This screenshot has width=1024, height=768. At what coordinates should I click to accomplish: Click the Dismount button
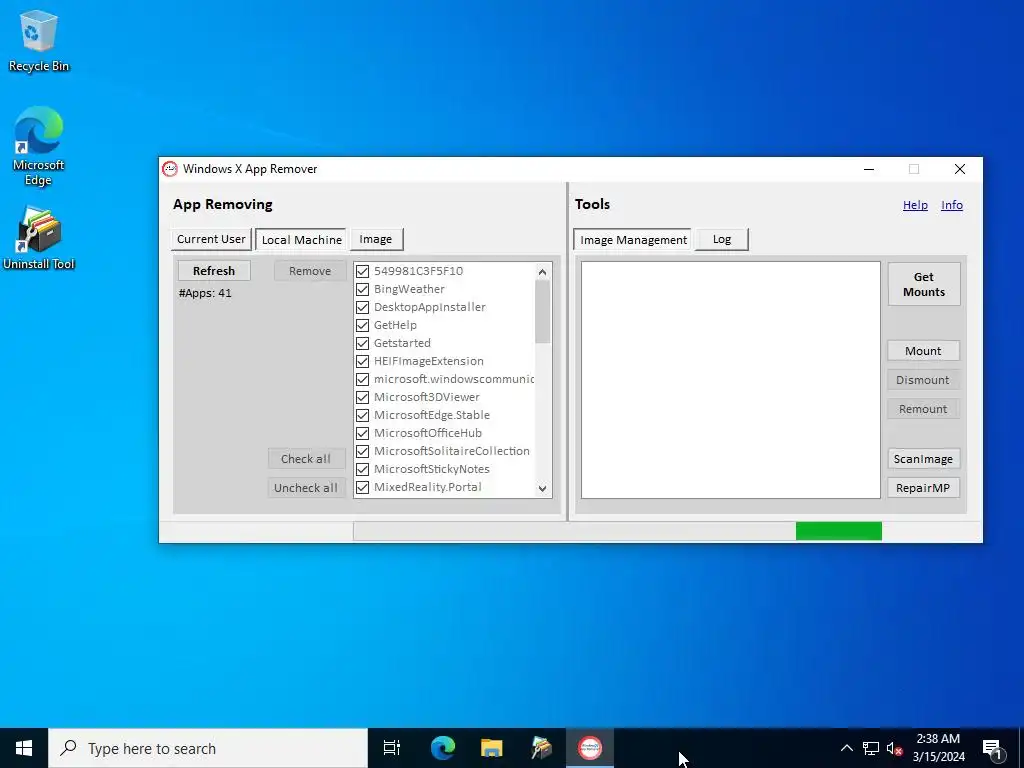point(923,380)
